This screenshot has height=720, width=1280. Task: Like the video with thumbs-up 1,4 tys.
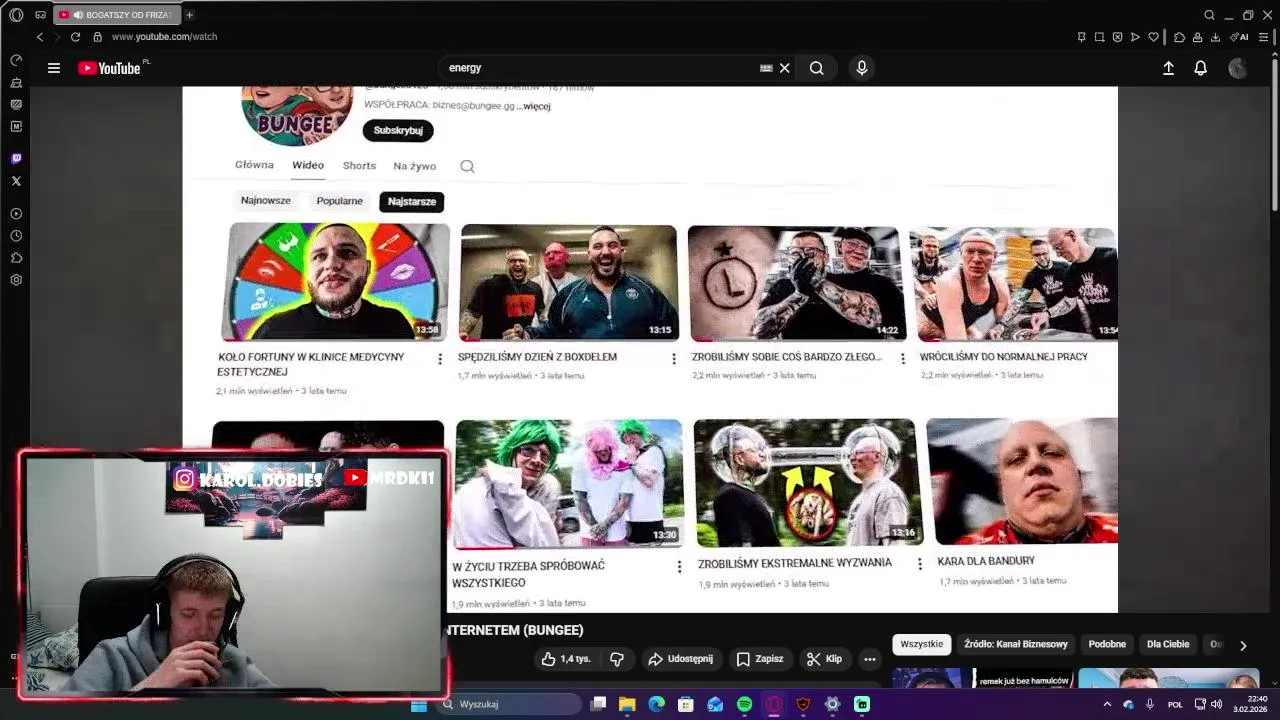[566, 659]
